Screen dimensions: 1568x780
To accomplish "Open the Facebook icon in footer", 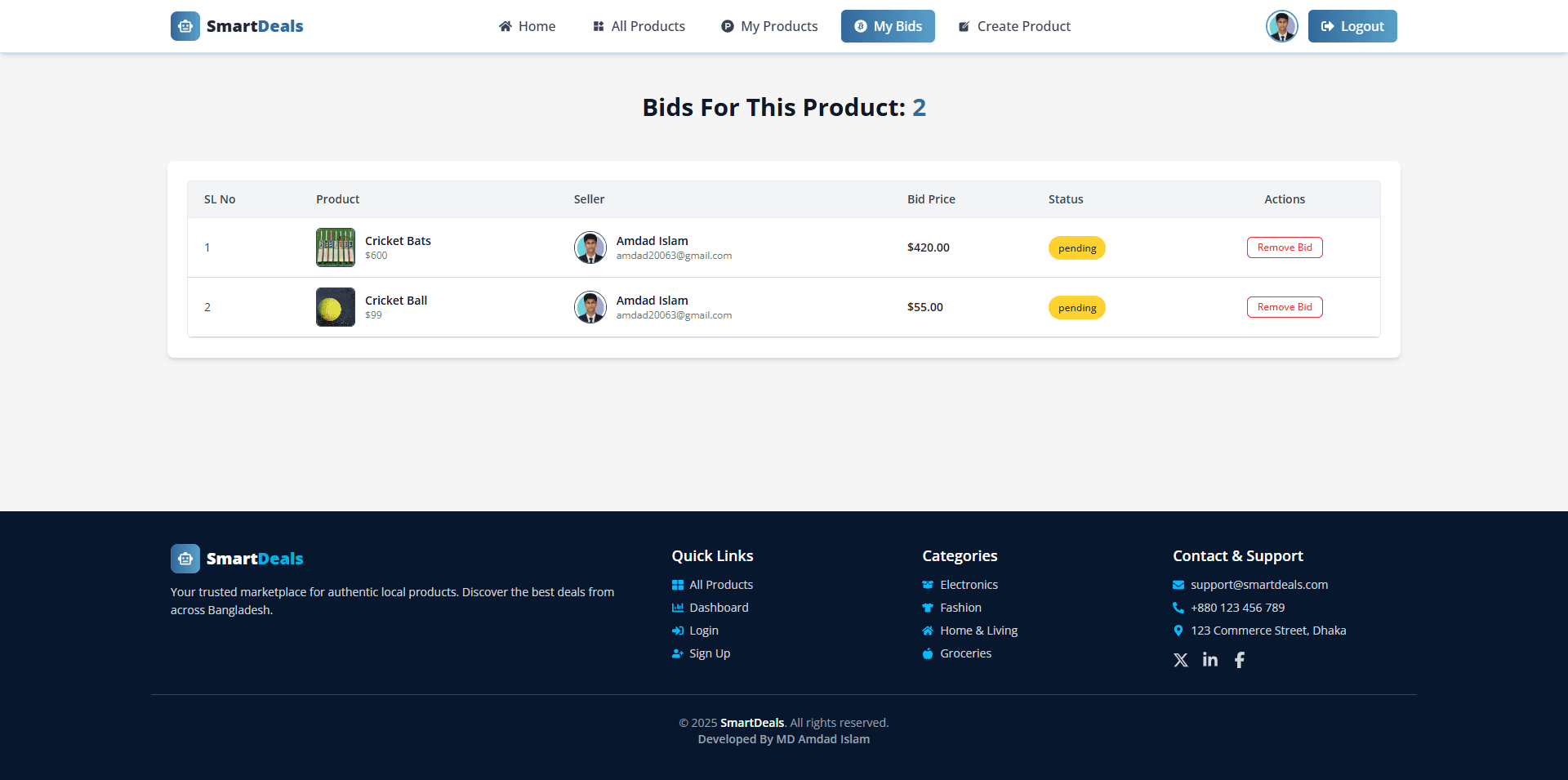I will pos(1240,660).
